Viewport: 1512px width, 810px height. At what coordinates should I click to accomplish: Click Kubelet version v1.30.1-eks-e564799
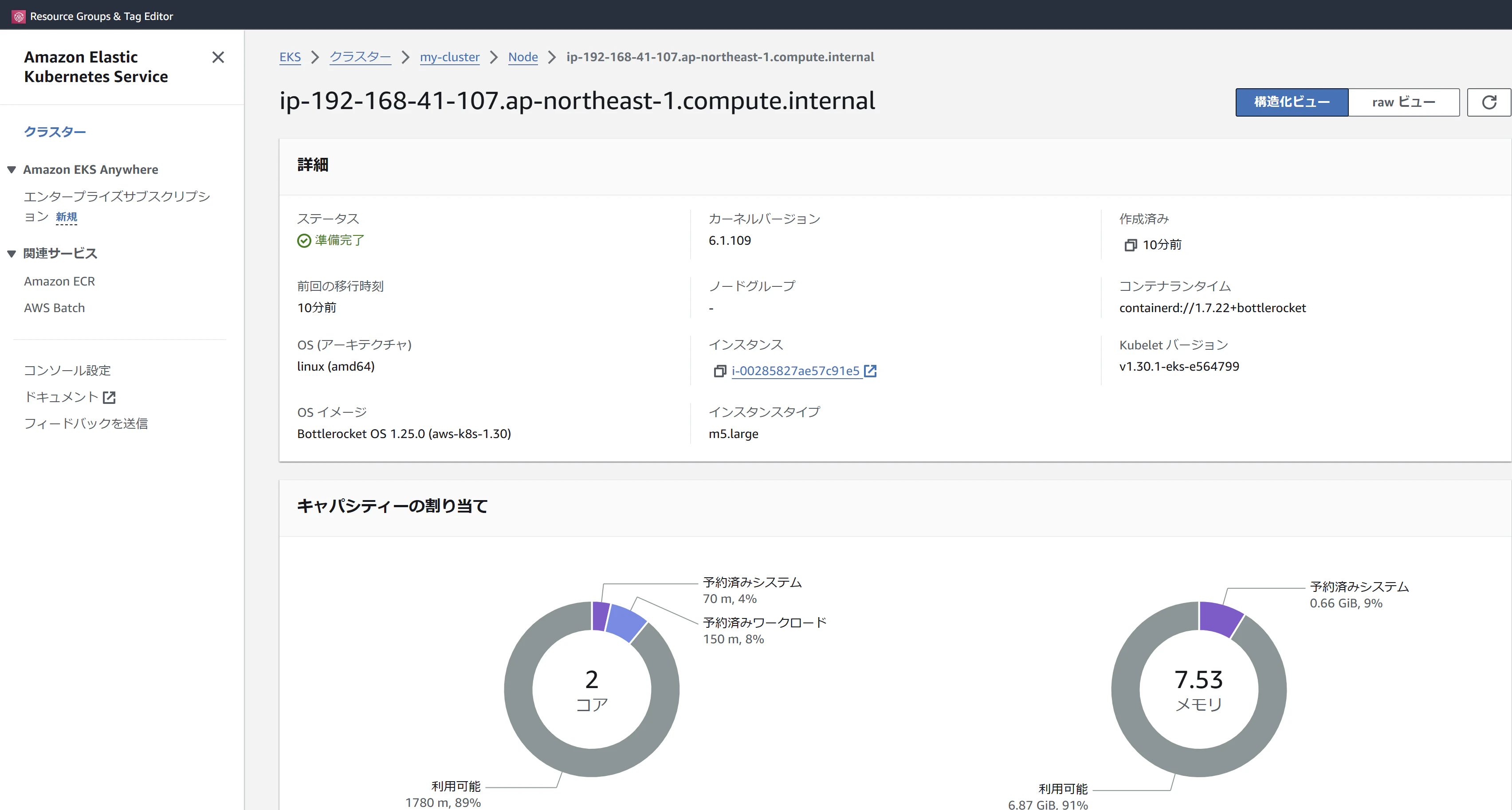click(x=1178, y=367)
